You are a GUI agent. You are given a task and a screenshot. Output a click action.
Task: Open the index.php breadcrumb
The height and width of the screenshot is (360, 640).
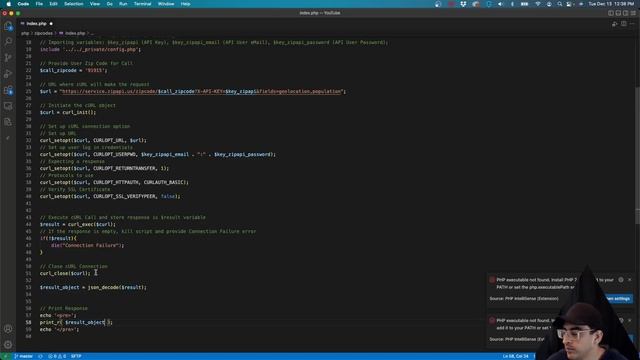pos(73,33)
